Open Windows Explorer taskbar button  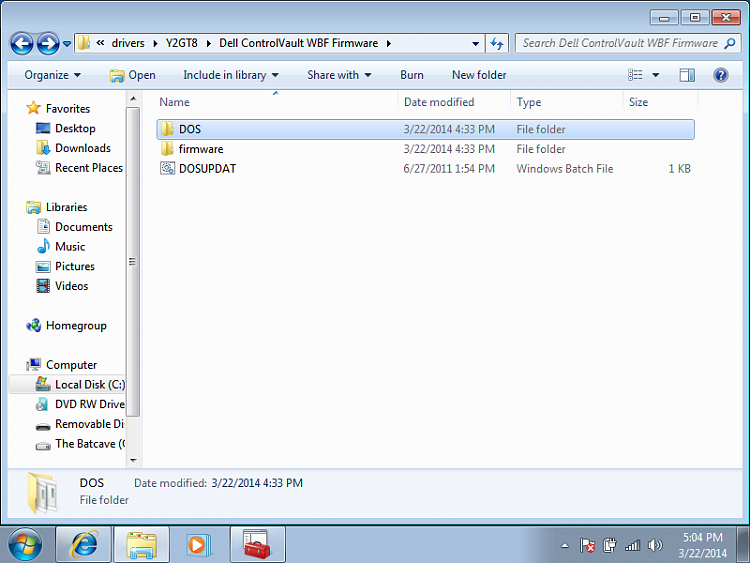[x=142, y=545]
